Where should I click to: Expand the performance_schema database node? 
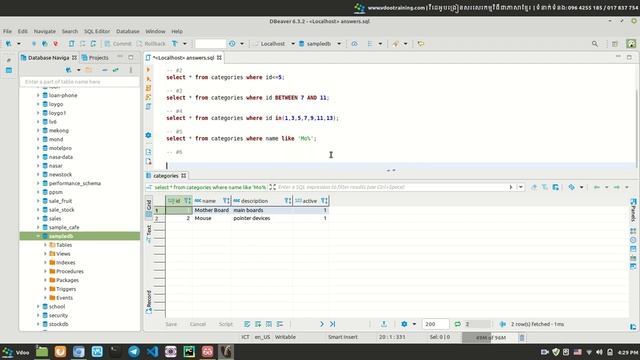(x=38, y=183)
